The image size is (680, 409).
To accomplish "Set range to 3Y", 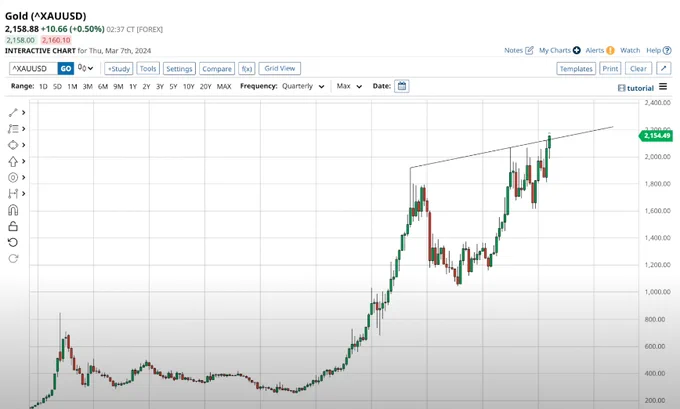I will 160,86.
